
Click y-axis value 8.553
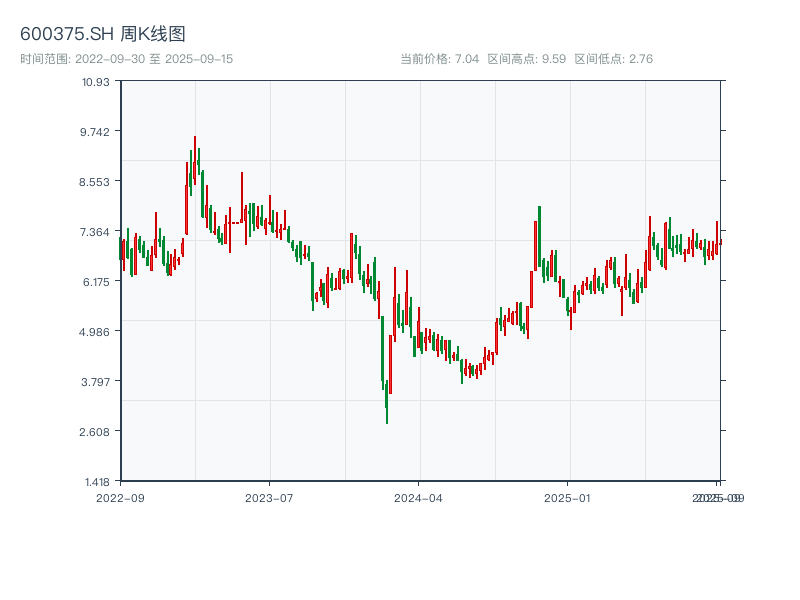[x=94, y=182]
